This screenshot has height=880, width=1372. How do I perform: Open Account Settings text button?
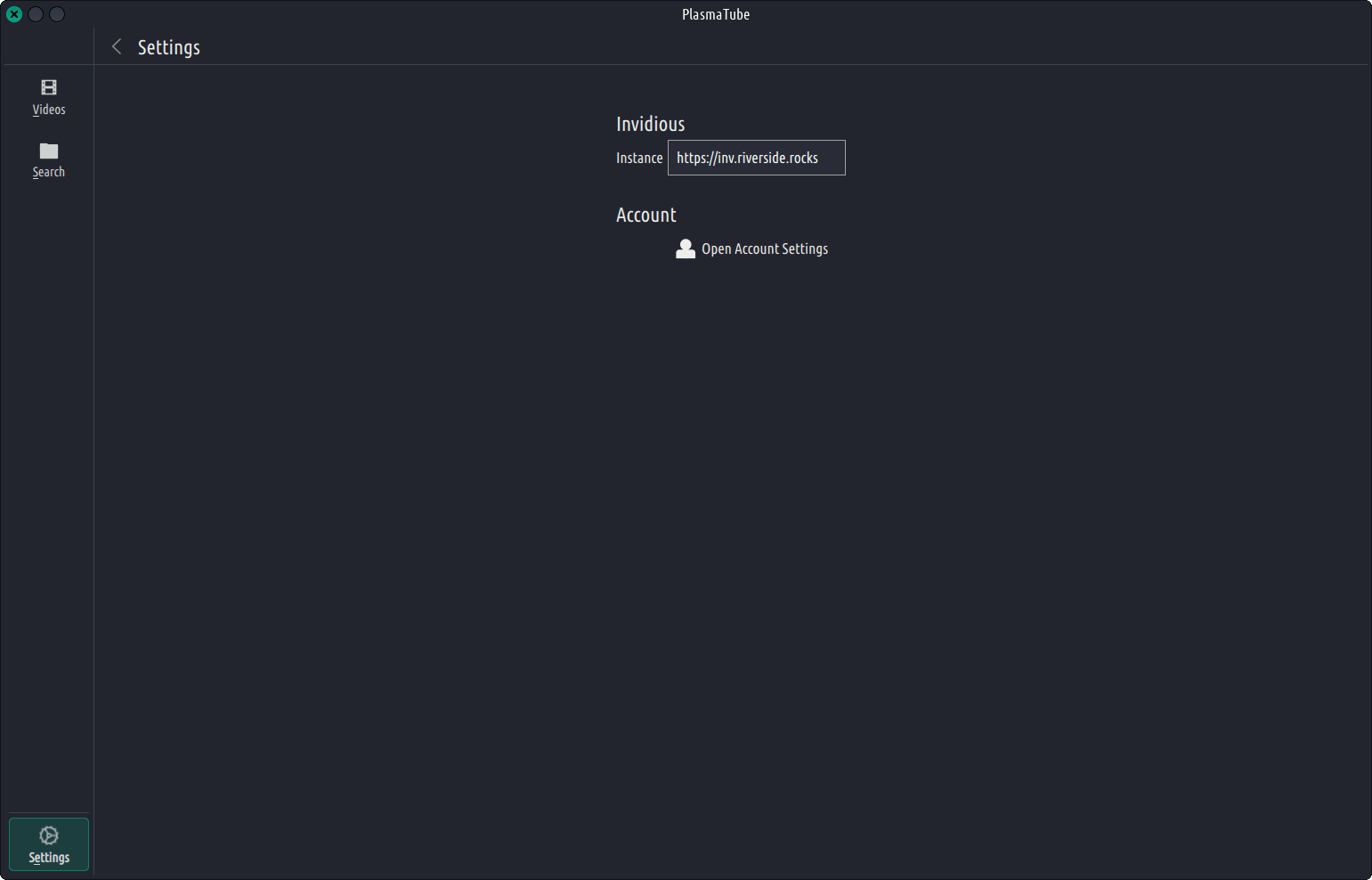[x=764, y=249]
